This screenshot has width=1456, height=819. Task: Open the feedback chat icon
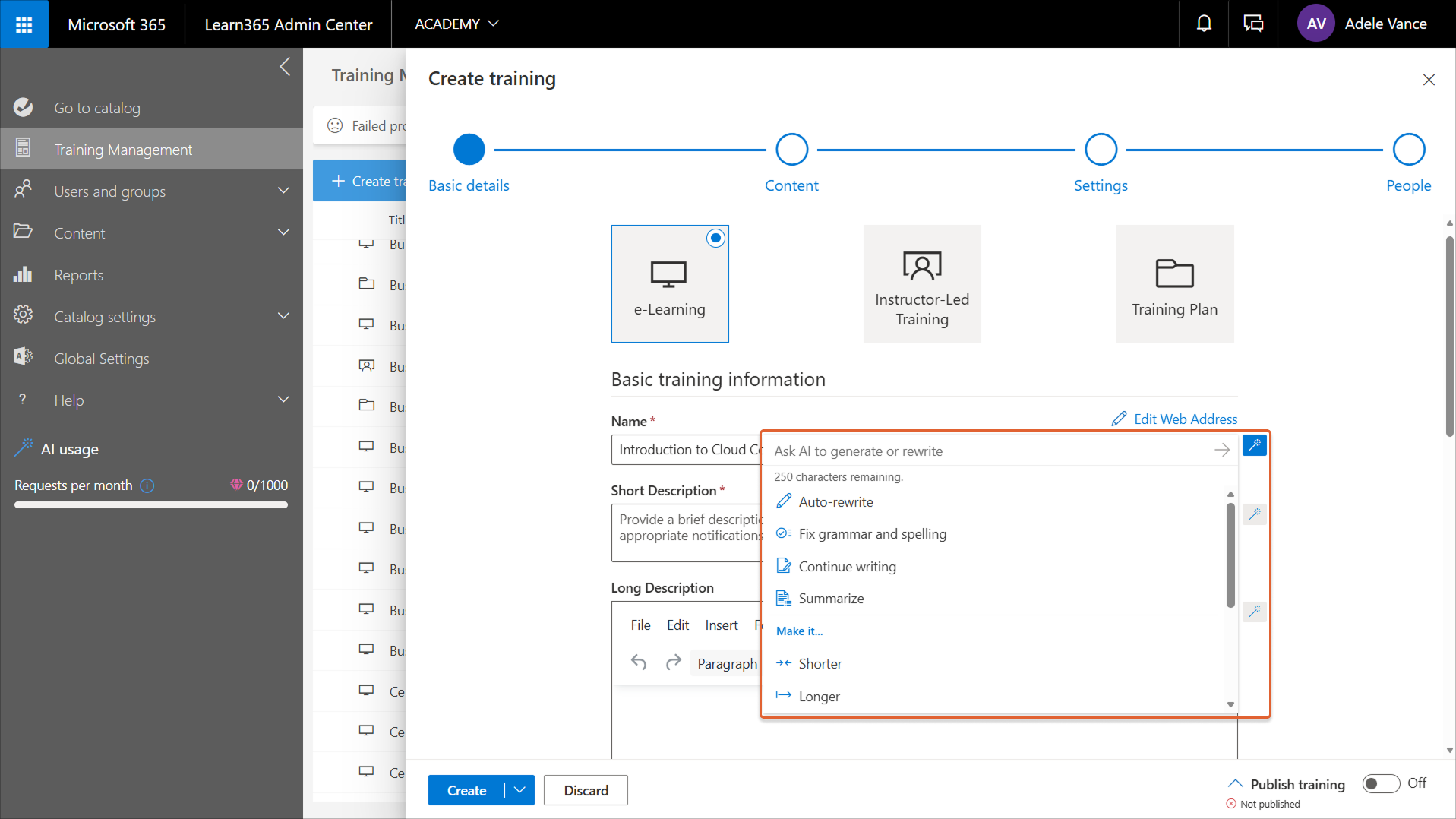tap(1252, 24)
